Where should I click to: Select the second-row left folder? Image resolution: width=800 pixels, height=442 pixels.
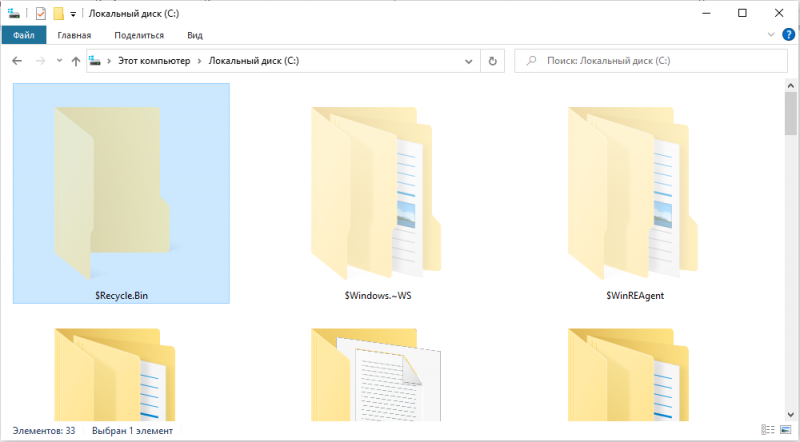[x=115, y=375]
